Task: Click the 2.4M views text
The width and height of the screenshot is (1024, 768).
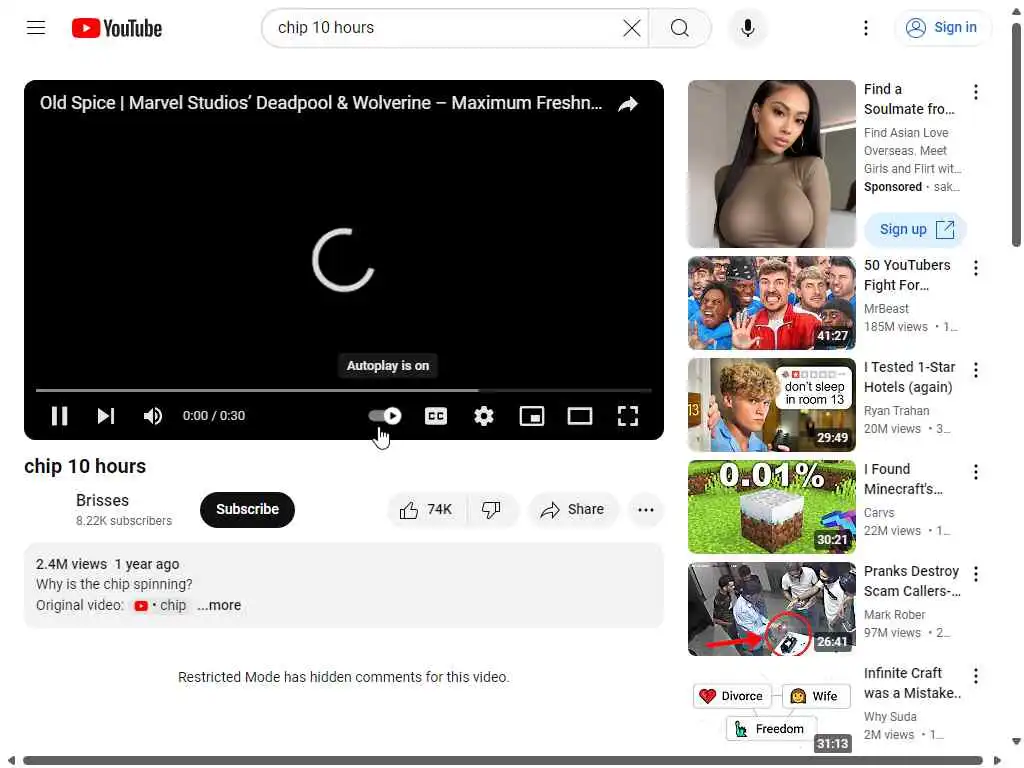Action: click(x=71, y=564)
